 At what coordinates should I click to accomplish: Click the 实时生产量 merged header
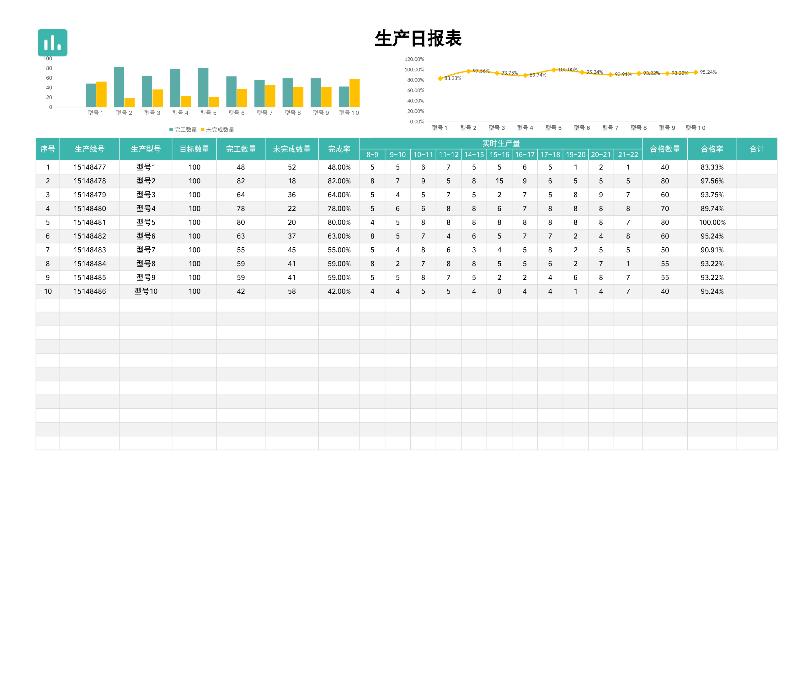click(501, 143)
